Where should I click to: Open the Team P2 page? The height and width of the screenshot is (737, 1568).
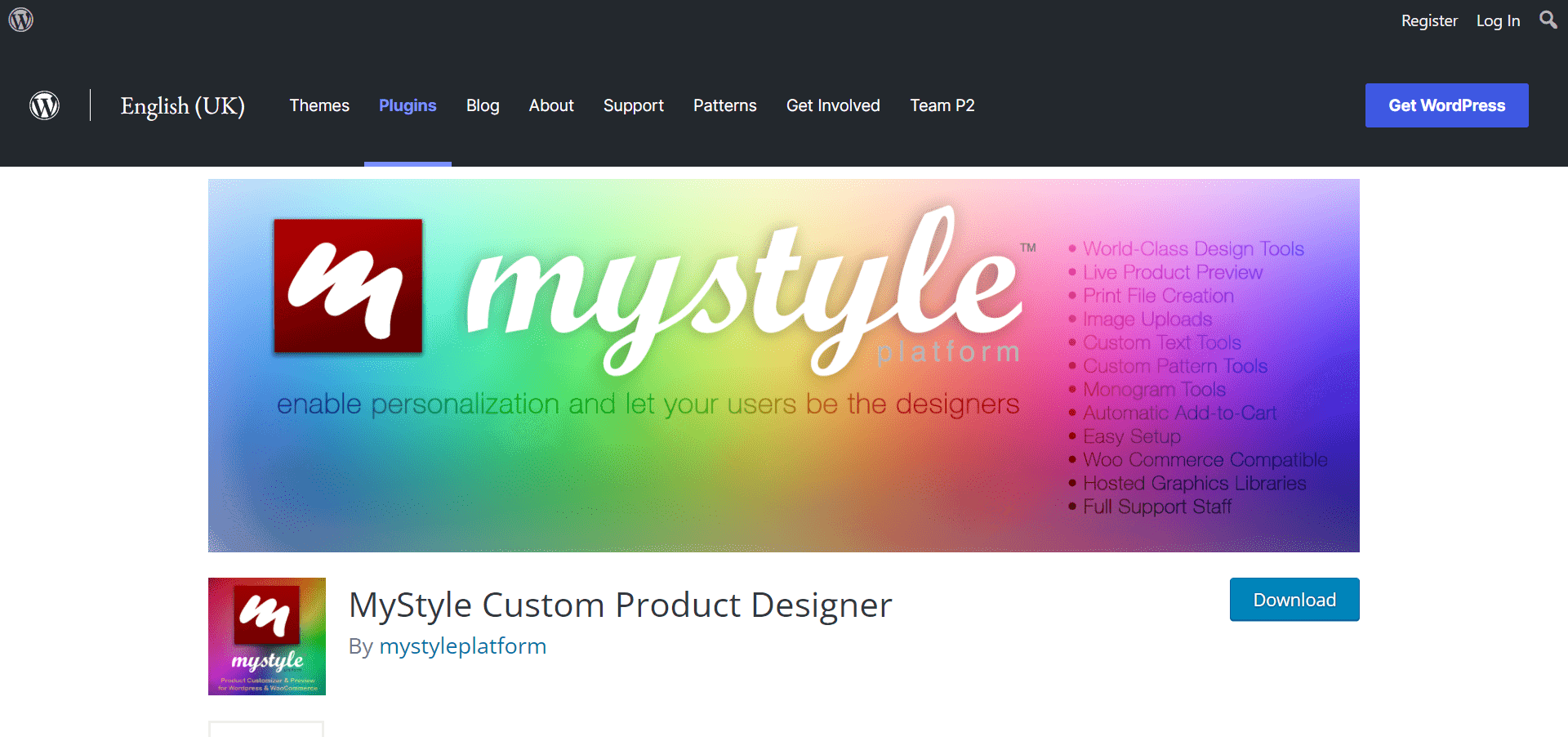942,105
